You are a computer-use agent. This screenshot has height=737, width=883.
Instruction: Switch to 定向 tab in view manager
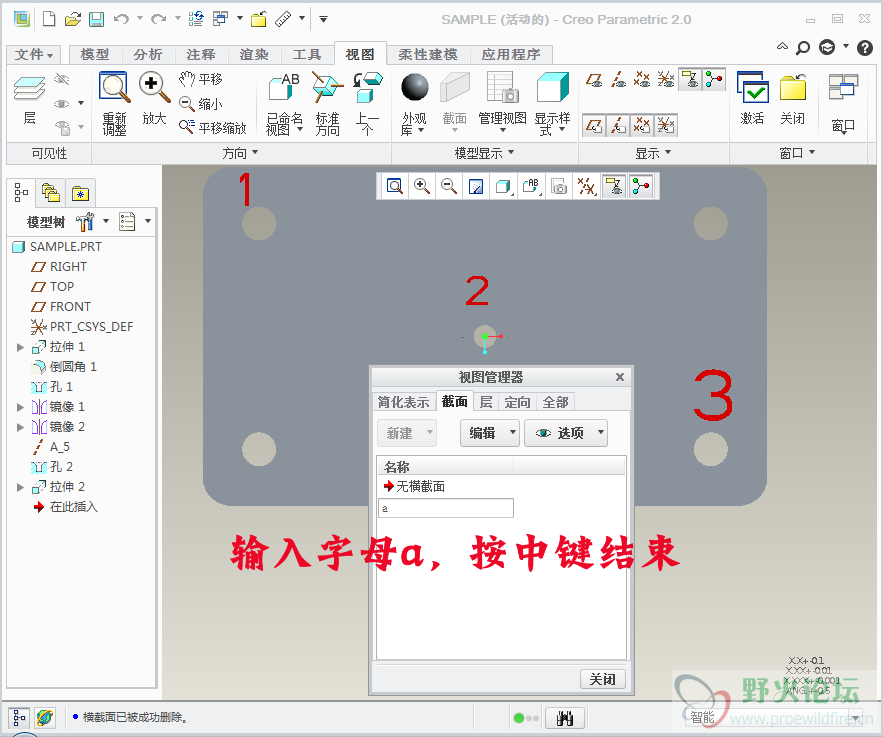point(518,402)
